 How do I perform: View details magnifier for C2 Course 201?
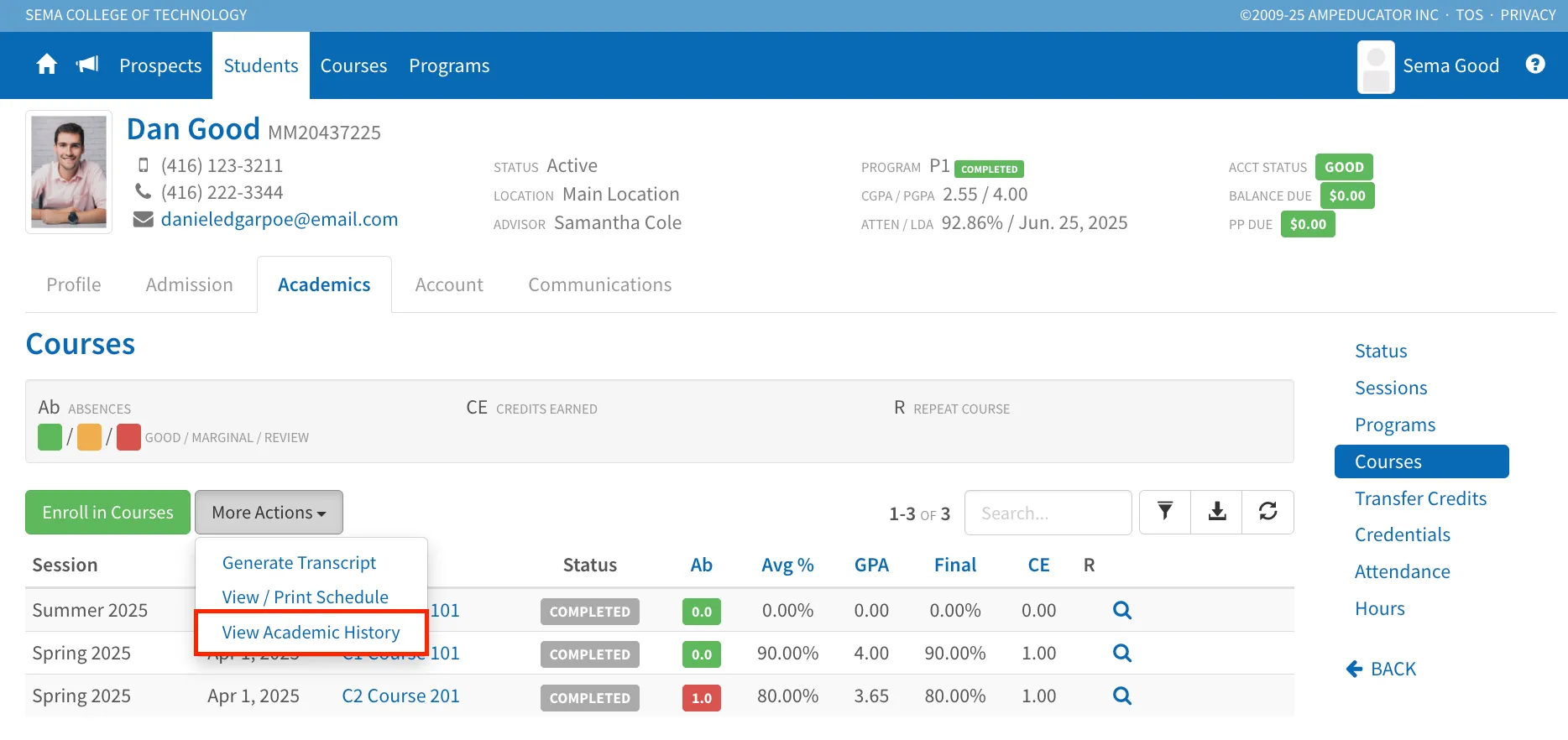point(1122,696)
